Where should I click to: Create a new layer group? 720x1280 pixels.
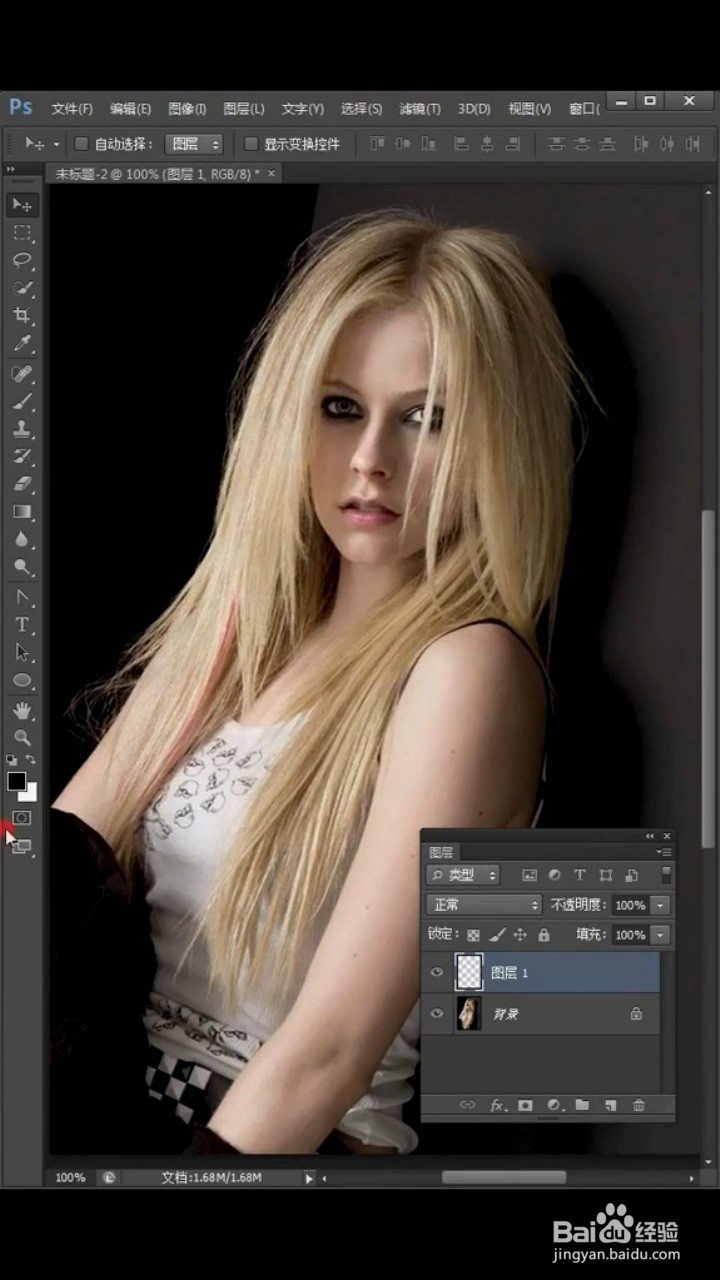coord(582,1105)
